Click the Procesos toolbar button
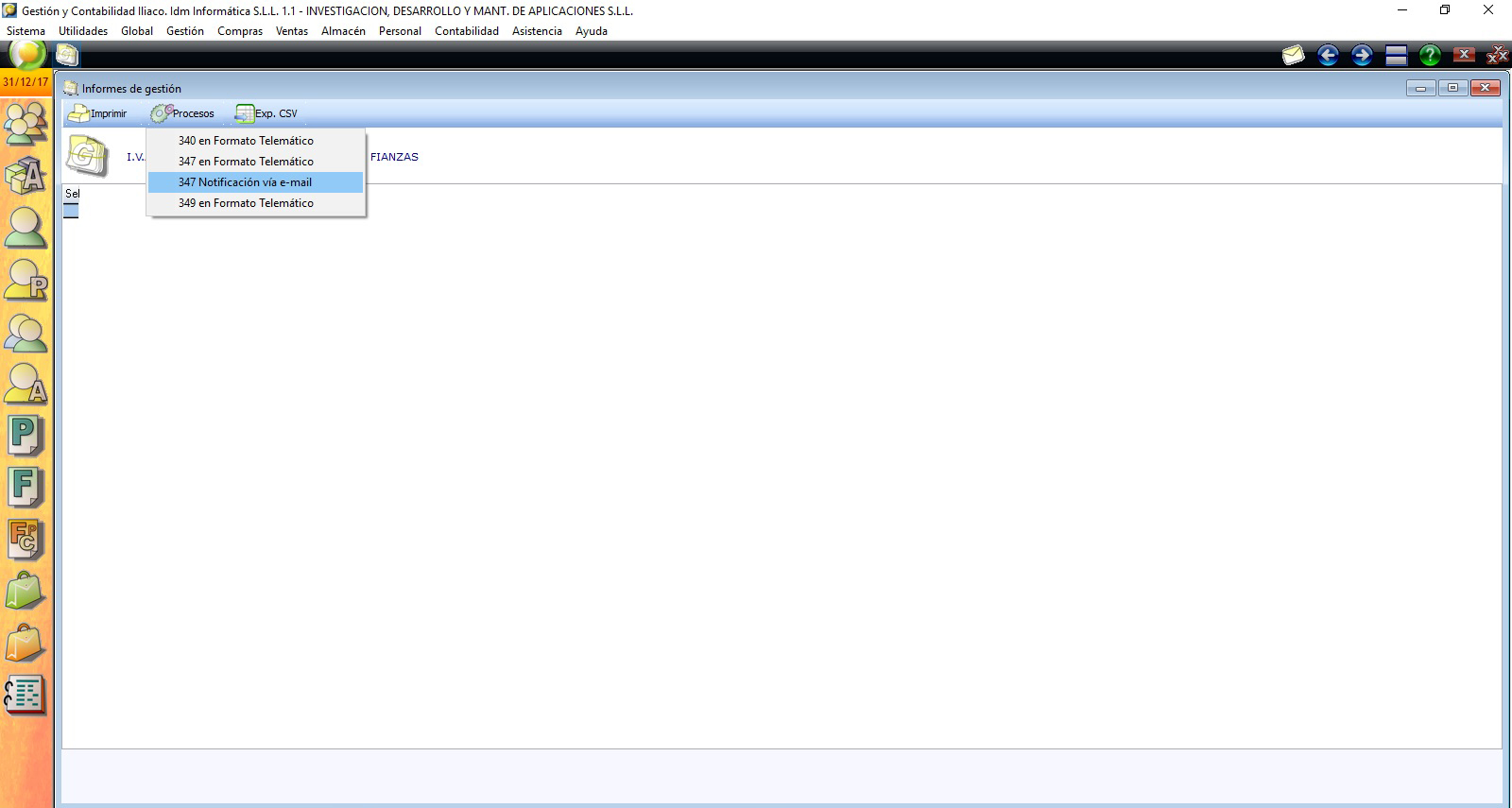 [182, 113]
